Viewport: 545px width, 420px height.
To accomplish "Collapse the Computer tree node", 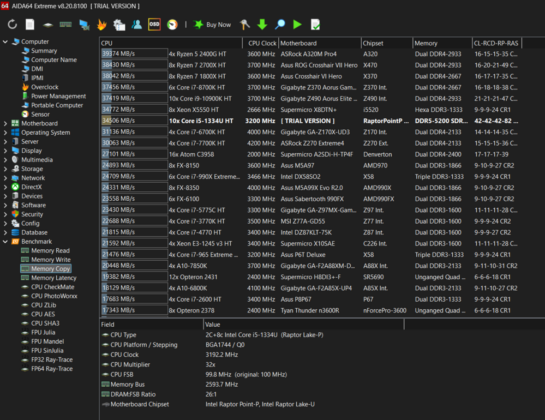I will [x=5, y=41].
